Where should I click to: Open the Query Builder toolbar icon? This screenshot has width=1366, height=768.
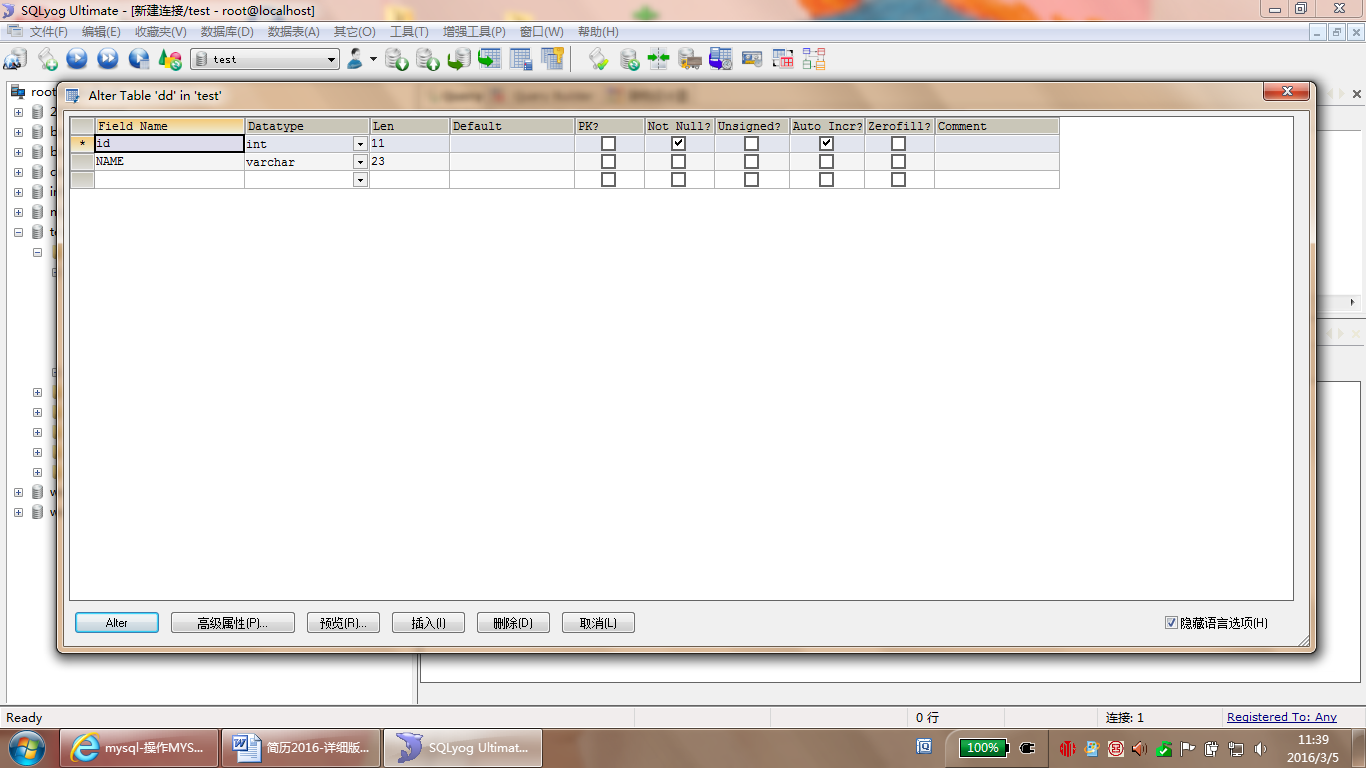[x=783, y=59]
